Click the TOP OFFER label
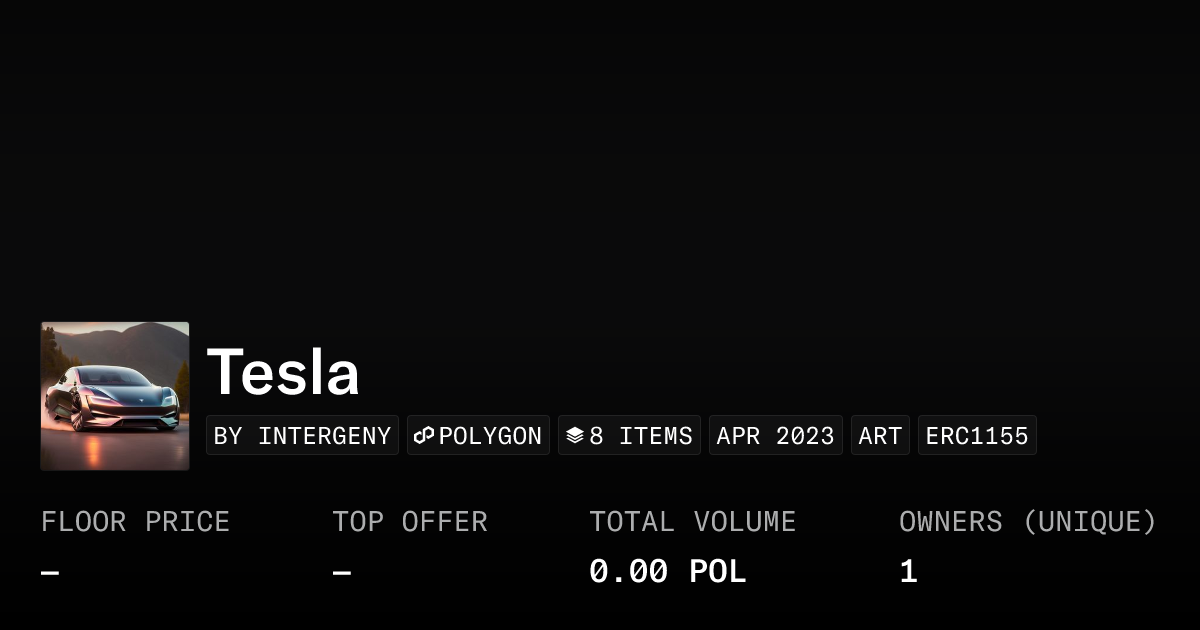1200x630 pixels. [410, 522]
